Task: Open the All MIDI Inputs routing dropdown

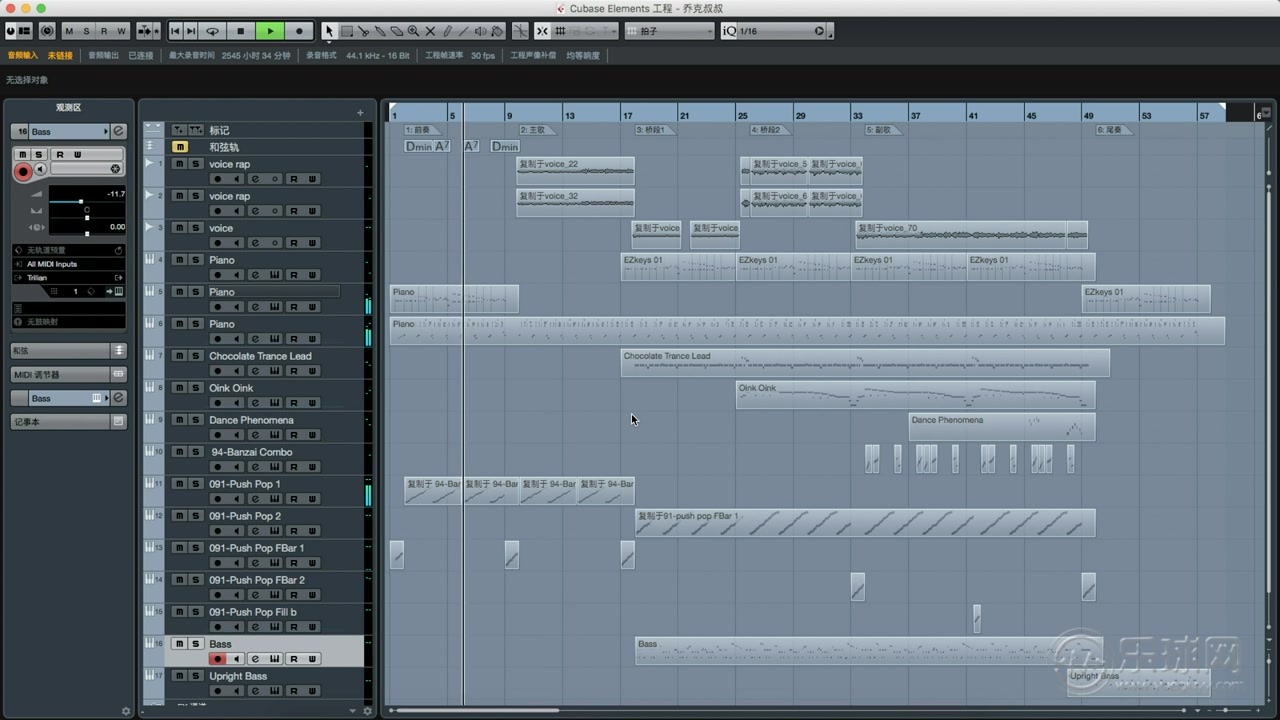Action: point(68,264)
